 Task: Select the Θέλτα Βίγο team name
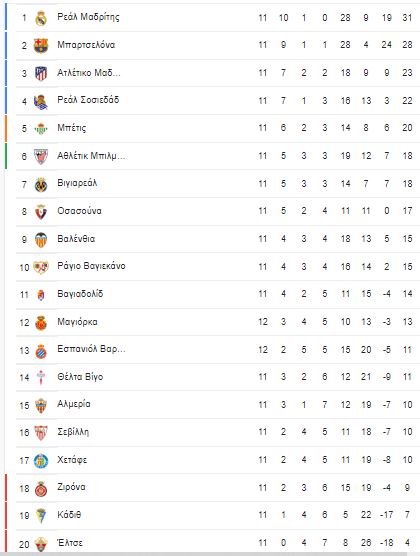click(80, 377)
